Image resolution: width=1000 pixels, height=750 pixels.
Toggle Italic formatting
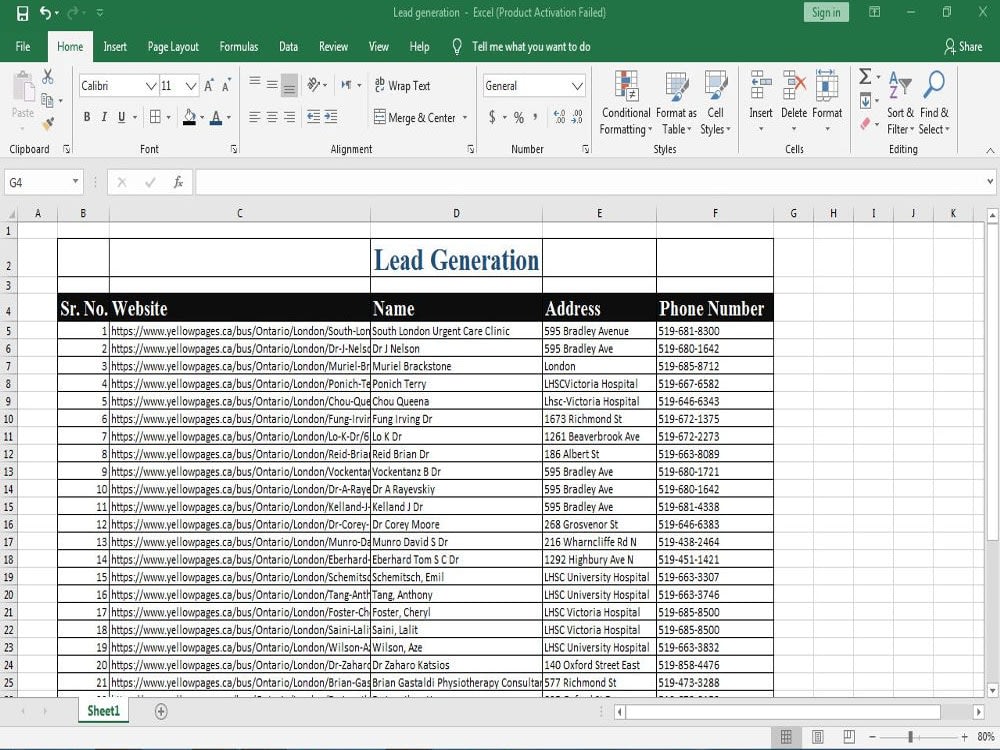click(104, 117)
